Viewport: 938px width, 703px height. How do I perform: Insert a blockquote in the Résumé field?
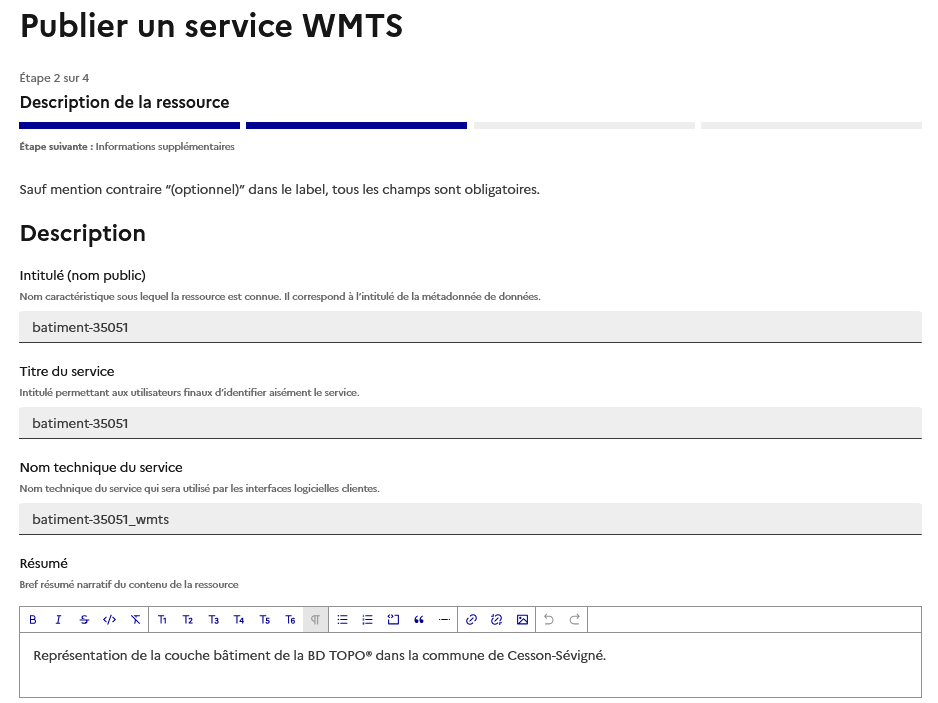419,619
